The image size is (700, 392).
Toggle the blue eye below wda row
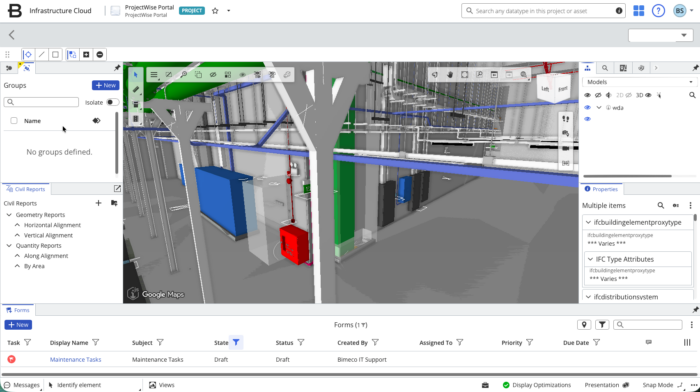pos(588,119)
